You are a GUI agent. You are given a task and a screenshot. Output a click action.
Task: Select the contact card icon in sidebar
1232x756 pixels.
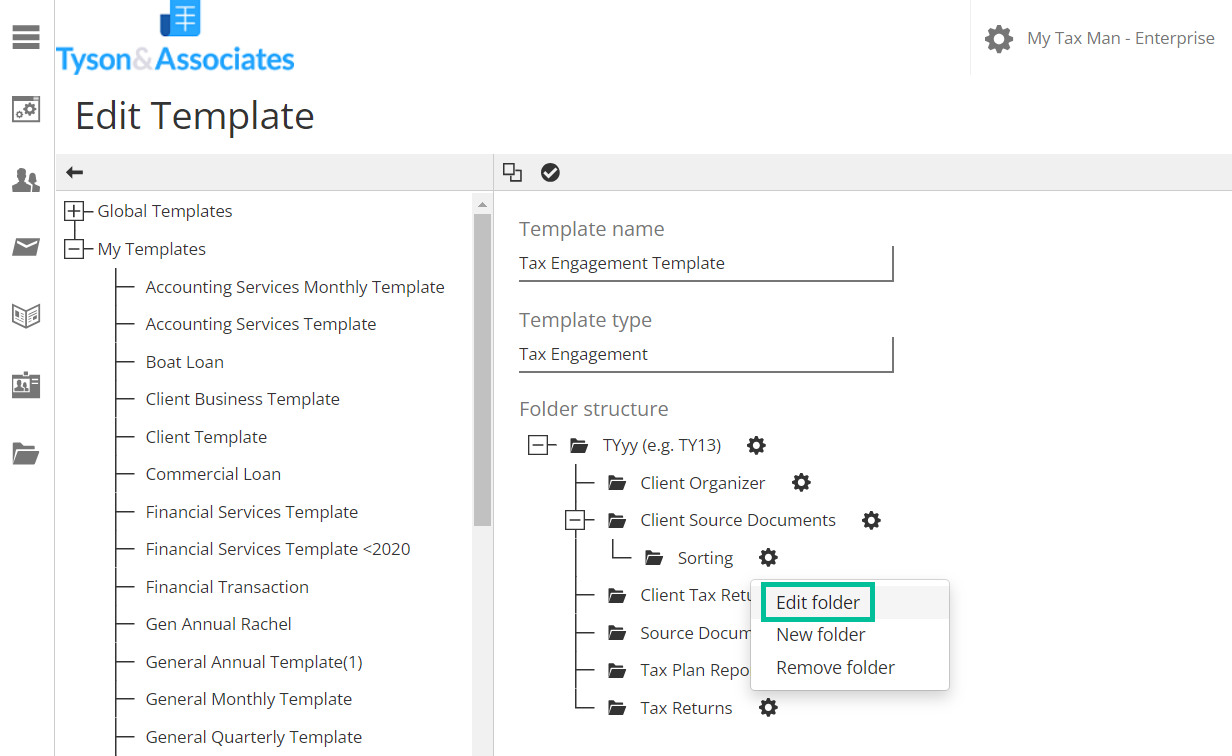[25, 385]
